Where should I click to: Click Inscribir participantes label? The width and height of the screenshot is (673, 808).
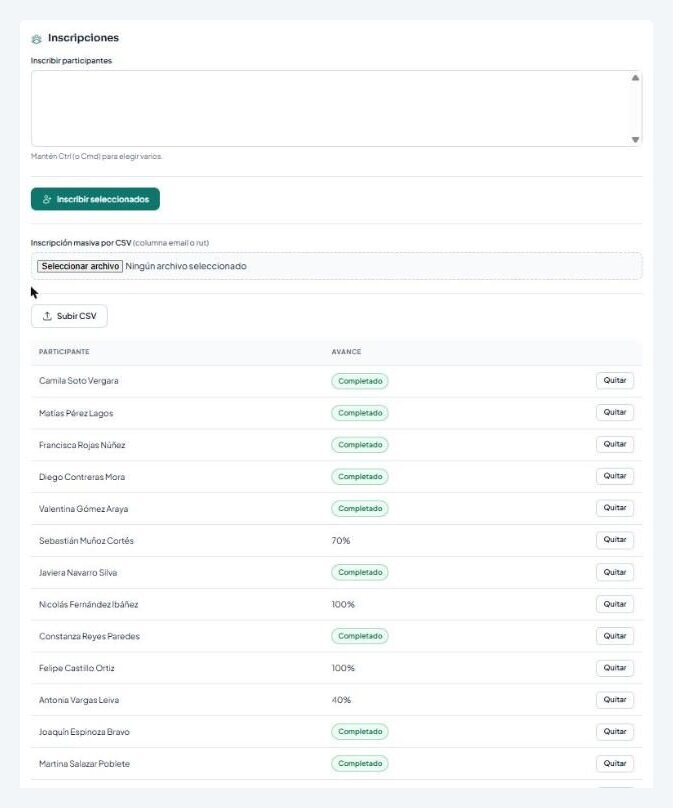[71, 61]
